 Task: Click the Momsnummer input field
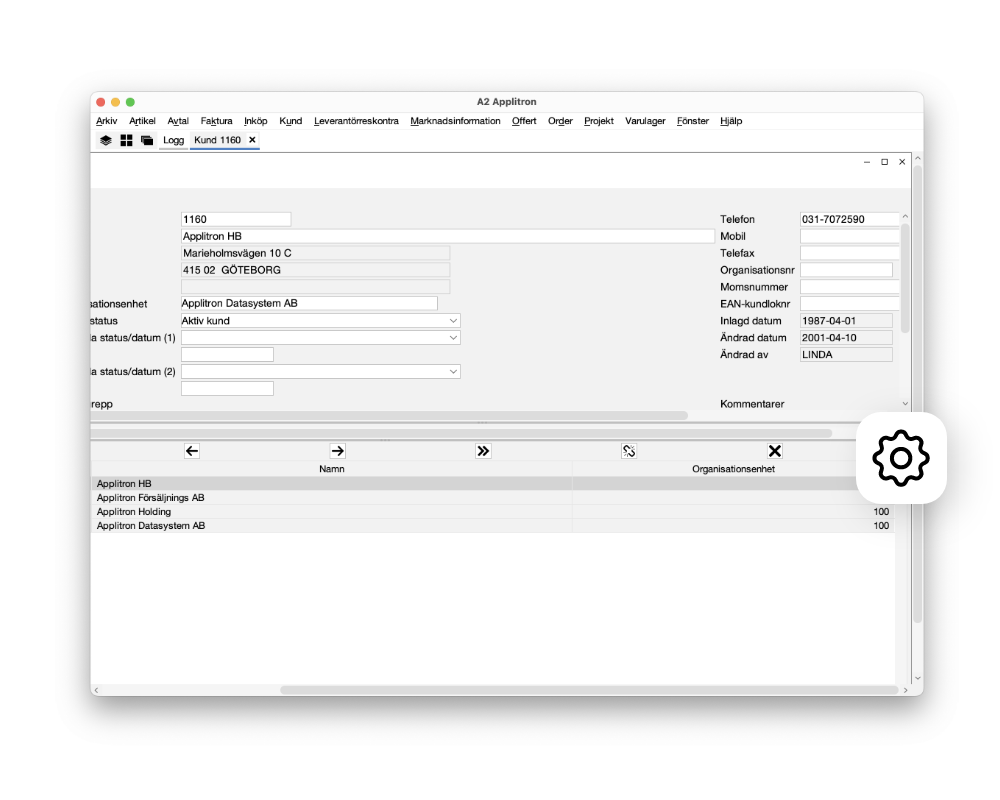[849, 287]
